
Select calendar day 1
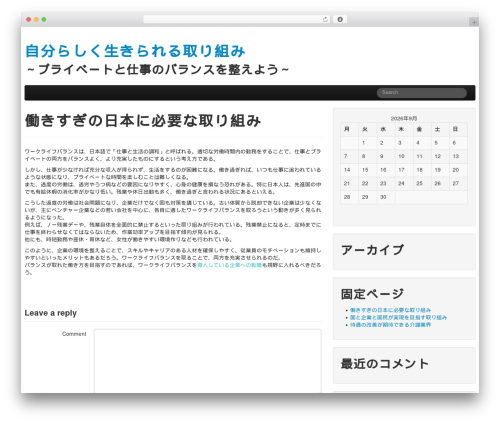[363, 143]
